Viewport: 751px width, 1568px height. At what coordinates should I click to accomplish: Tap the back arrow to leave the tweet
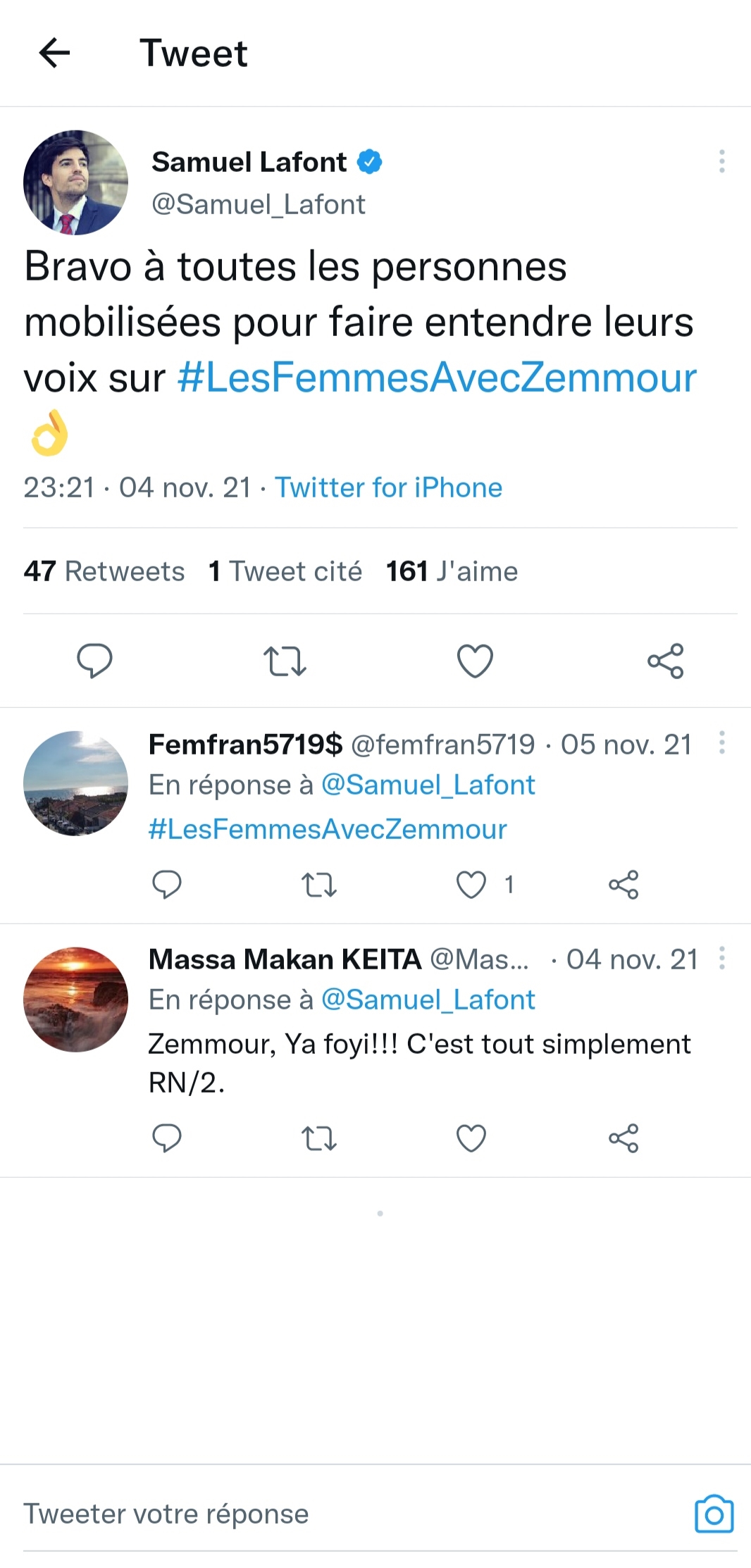[x=54, y=54]
